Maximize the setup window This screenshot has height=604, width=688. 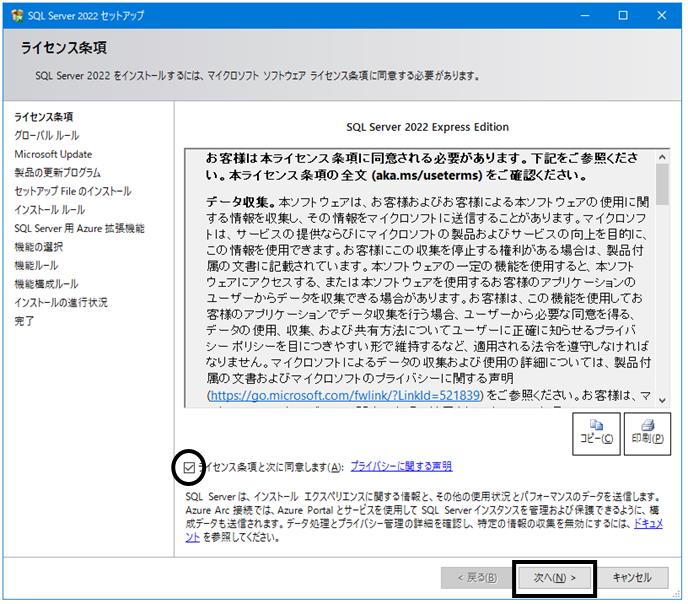[x=623, y=15]
